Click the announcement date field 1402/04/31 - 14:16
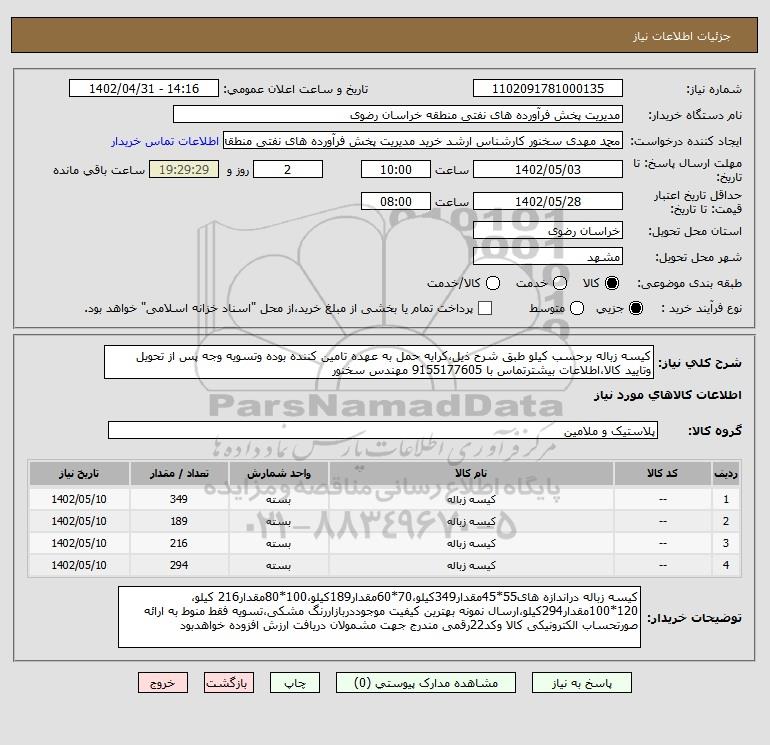770x745 pixels. [144, 88]
